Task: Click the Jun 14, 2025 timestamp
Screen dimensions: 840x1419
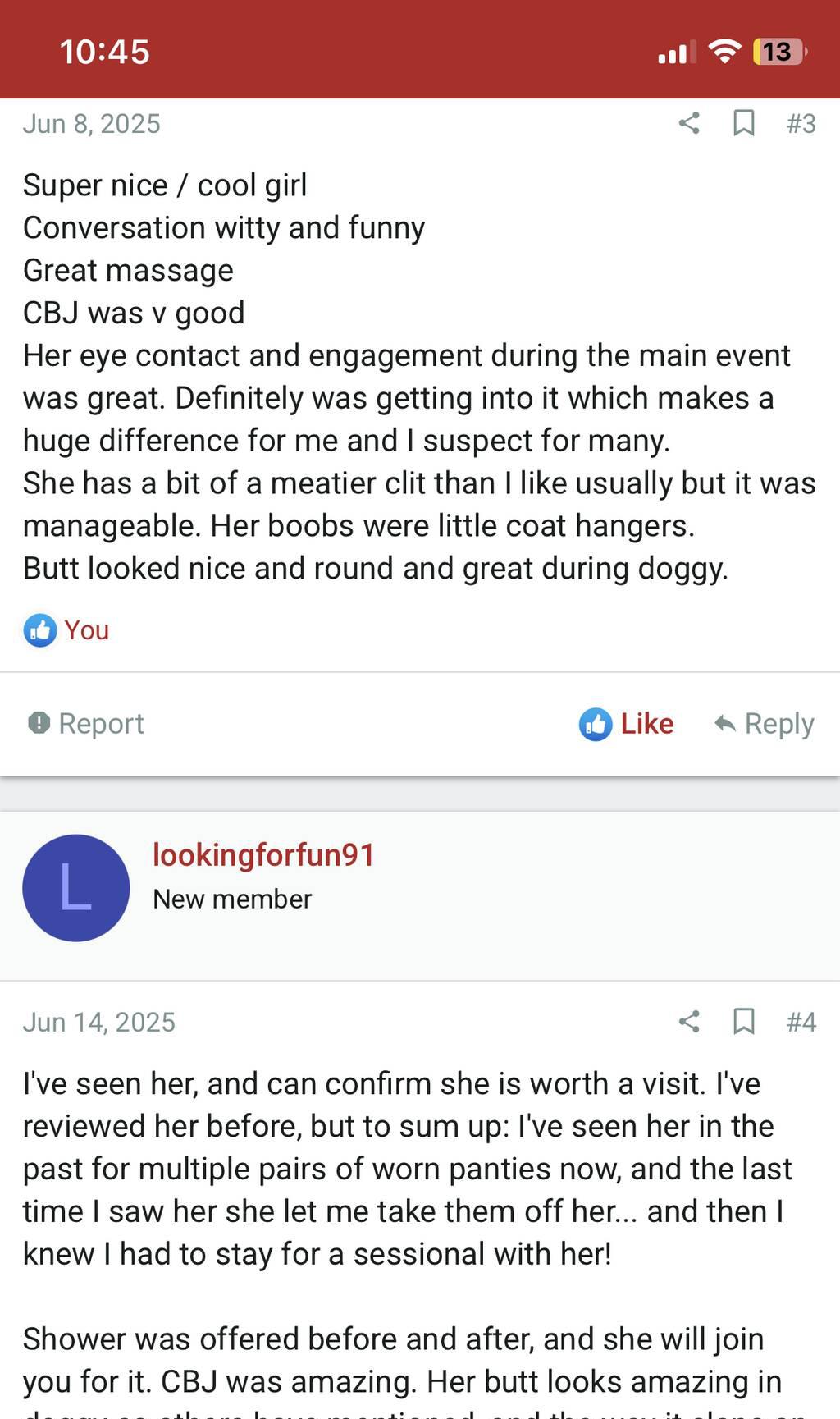Action: click(98, 1023)
